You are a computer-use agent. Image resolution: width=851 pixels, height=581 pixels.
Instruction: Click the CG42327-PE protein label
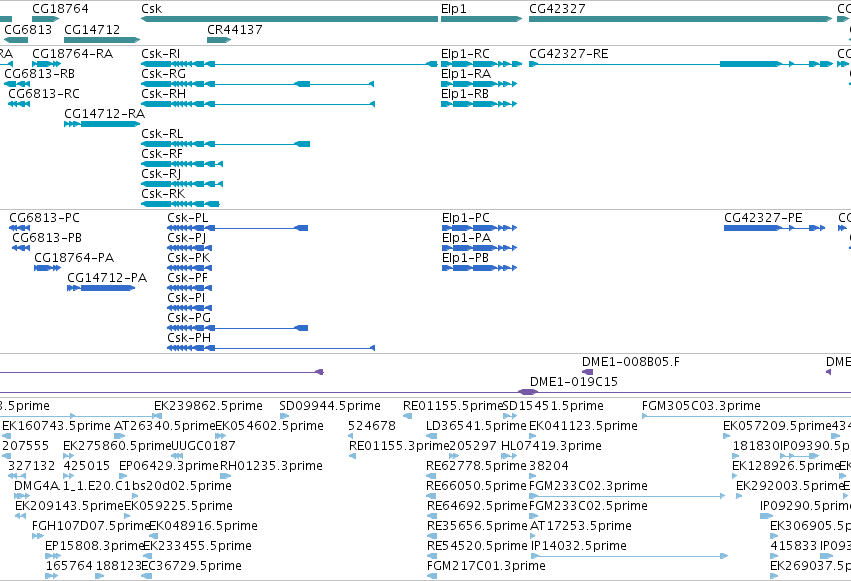tap(763, 218)
